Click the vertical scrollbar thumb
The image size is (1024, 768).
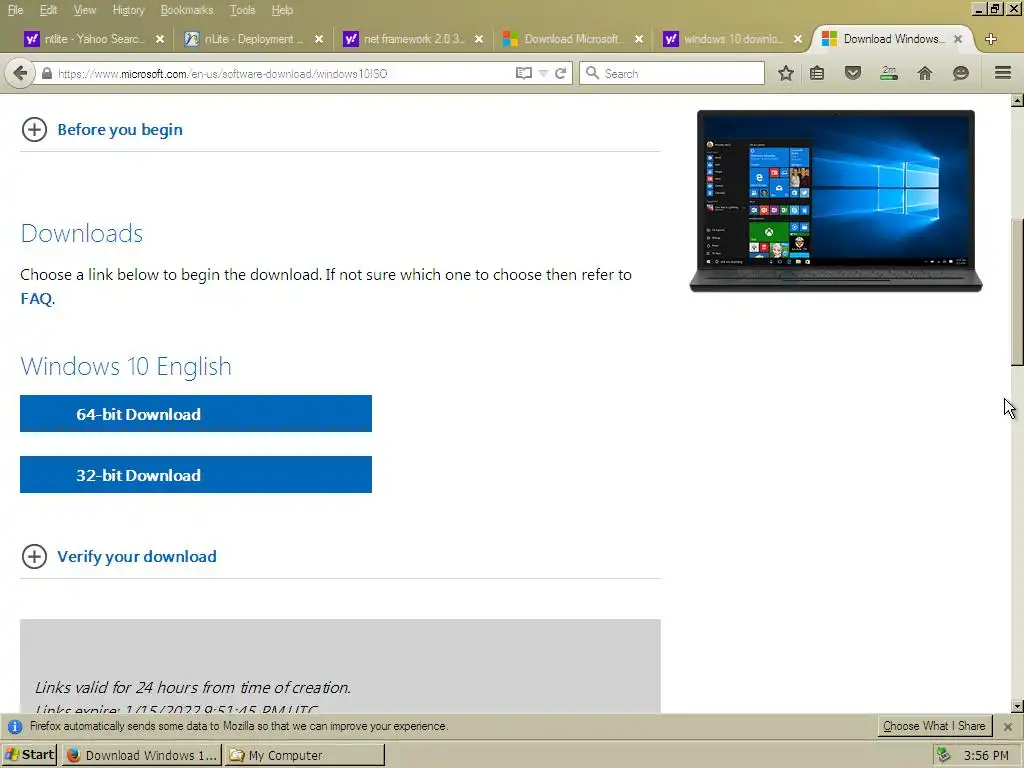pyautogui.click(x=1017, y=292)
